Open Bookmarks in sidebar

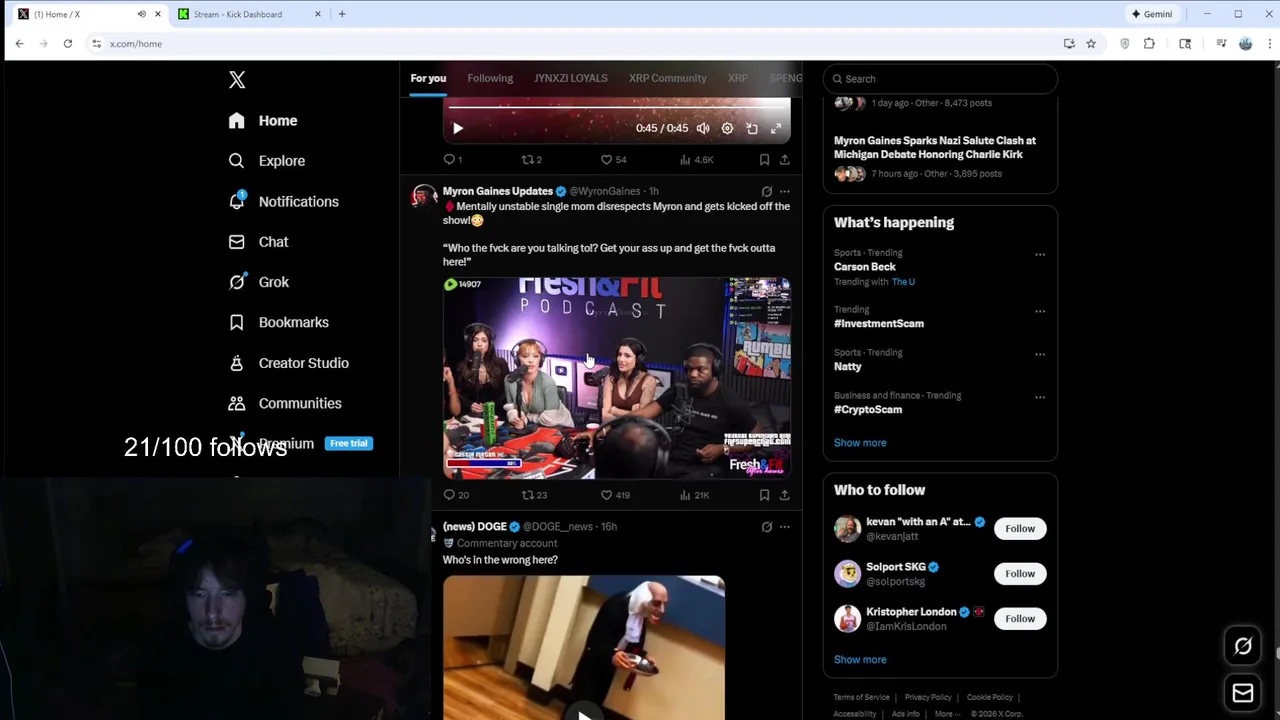[278, 322]
